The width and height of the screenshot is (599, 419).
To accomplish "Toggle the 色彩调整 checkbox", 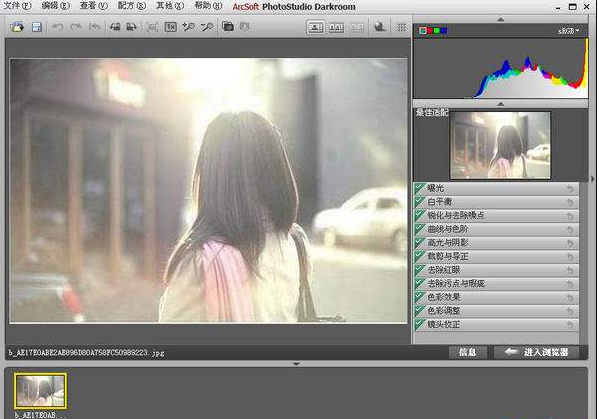I will pyautogui.click(x=420, y=311).
